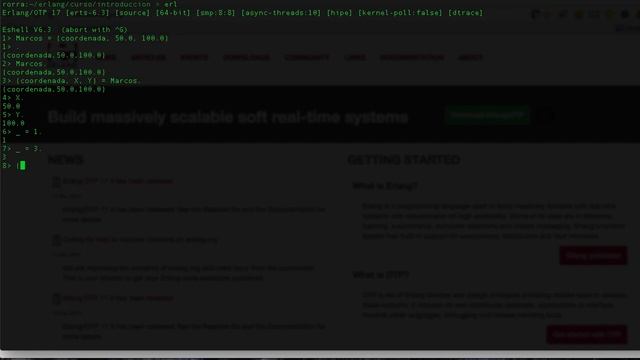Click the '50.0' output value

[x=11, y=107]
